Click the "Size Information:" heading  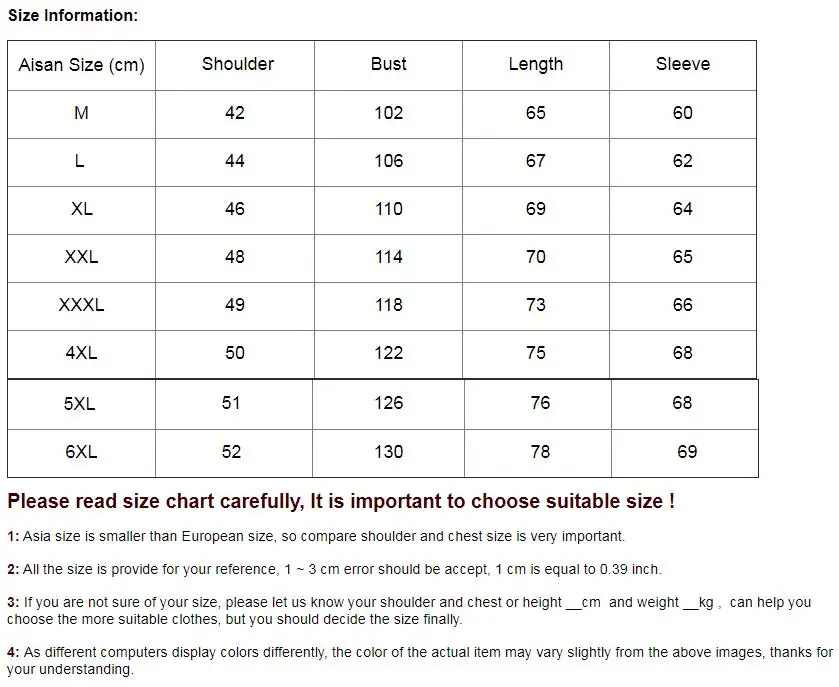pos(73,15)
